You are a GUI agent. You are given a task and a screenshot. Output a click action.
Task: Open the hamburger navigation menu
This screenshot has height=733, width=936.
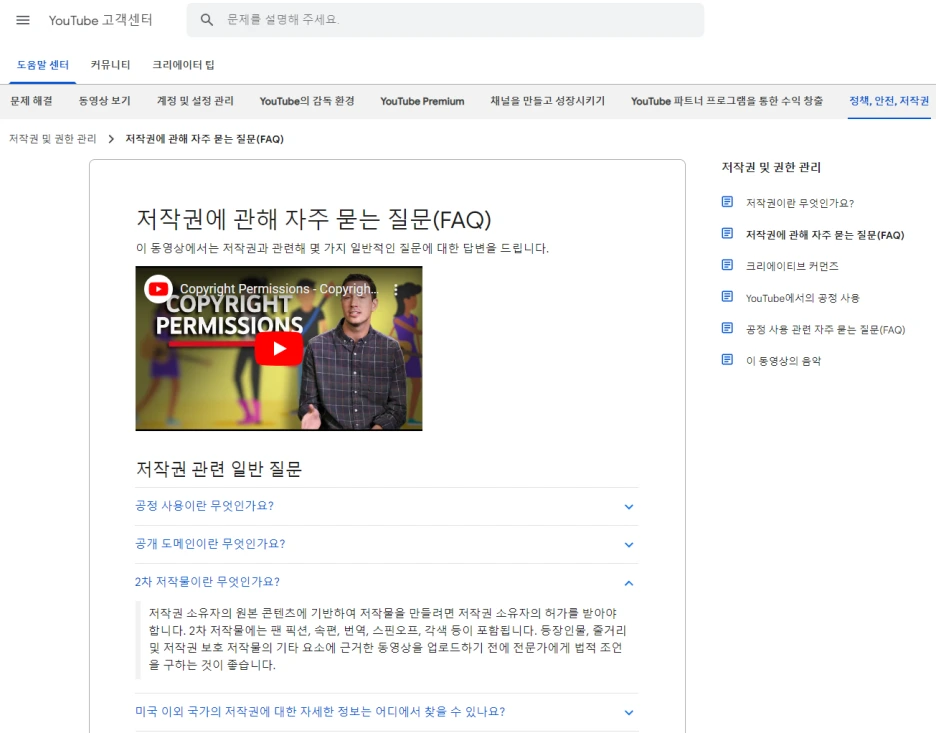pos(23,20)
